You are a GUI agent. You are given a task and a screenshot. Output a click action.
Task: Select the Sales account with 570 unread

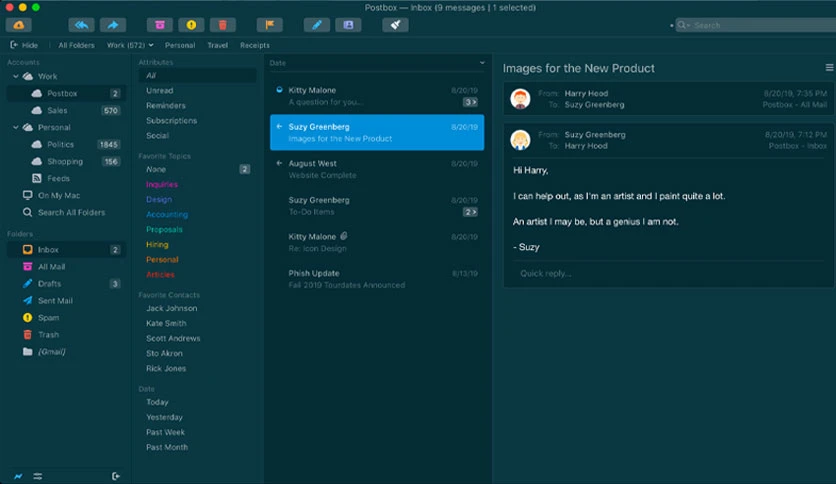tap(67, 110)
